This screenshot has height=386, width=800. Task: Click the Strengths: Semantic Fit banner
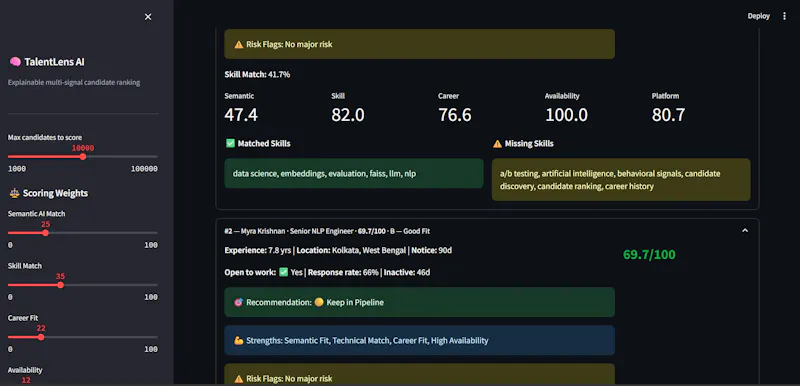pyautogui.click(x=419, y=340)
